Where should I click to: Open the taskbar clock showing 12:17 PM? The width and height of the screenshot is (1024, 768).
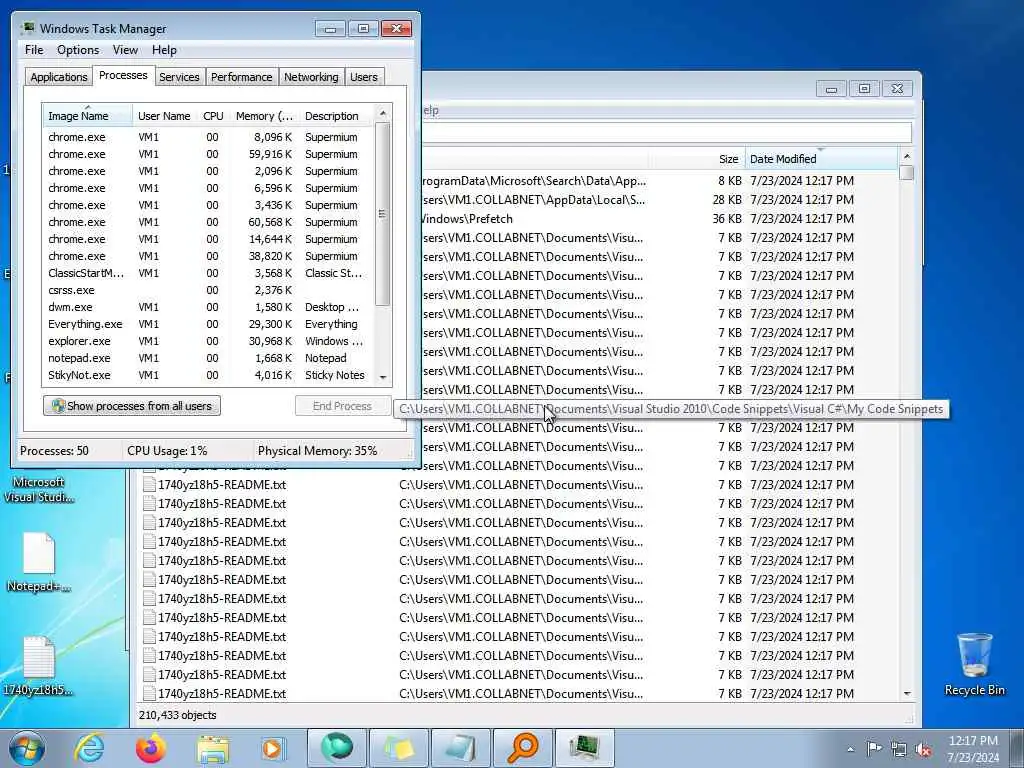coord(973,749)
